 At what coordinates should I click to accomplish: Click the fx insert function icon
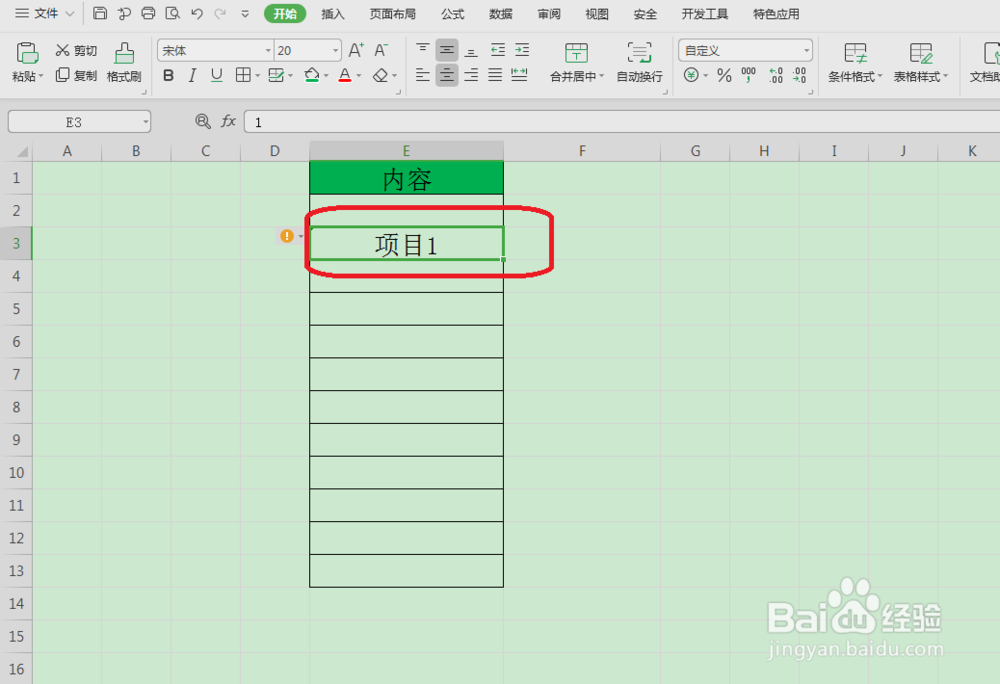point(228,121)
